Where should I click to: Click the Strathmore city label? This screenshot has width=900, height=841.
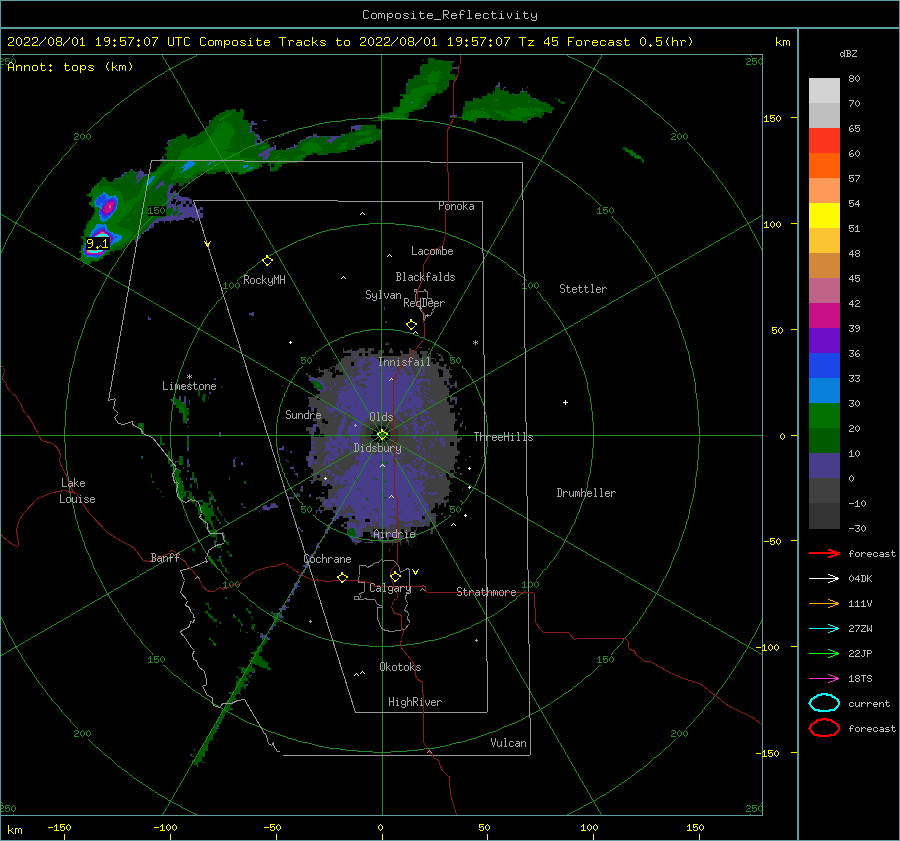point(486,592)
